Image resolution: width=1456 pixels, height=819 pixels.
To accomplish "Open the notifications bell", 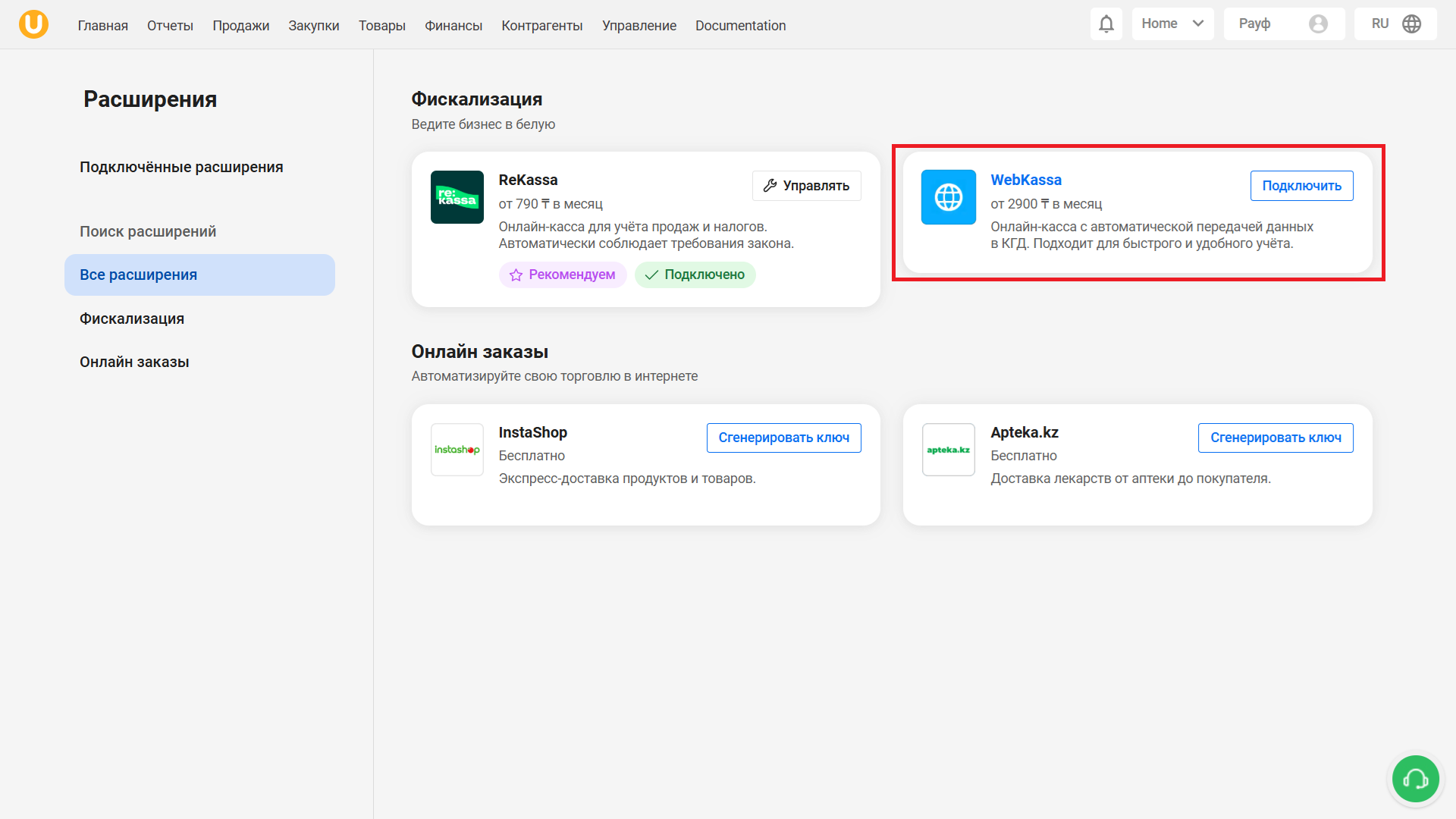I will coord(1106,24).
